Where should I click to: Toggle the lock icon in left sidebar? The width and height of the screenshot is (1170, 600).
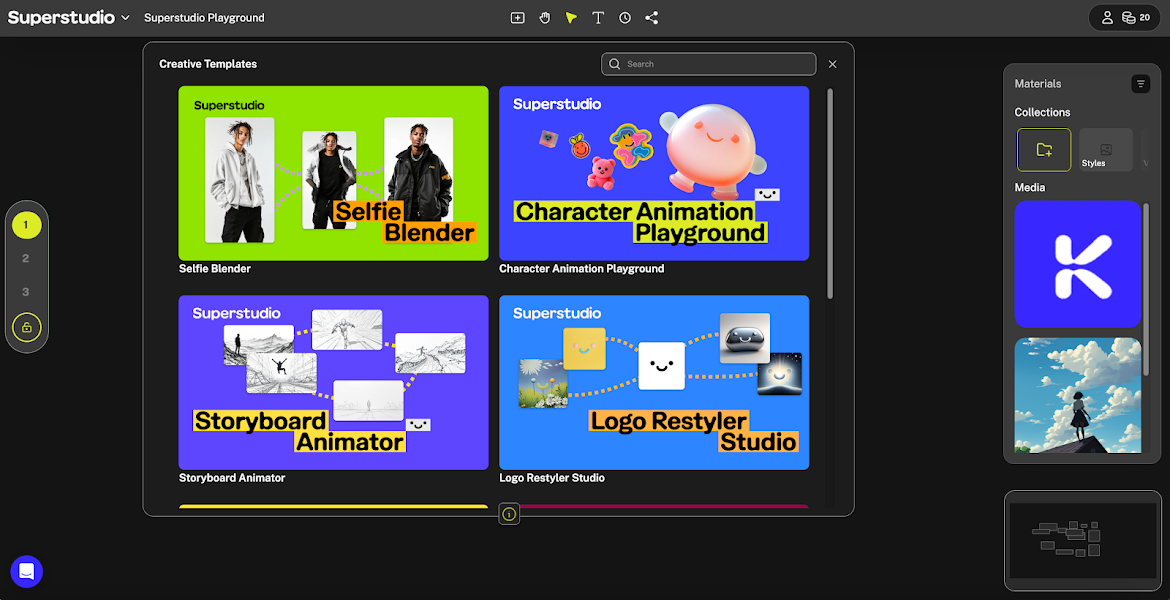[27, 327]
